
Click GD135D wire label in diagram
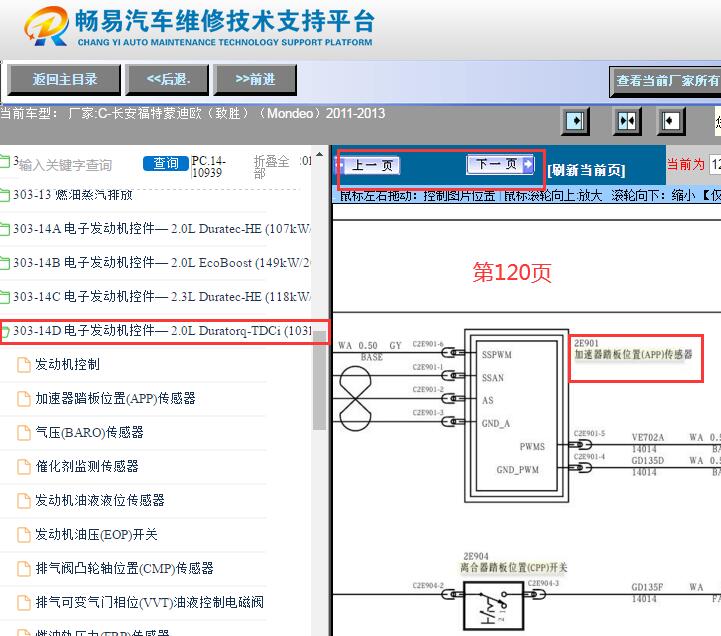pos(647,460)
